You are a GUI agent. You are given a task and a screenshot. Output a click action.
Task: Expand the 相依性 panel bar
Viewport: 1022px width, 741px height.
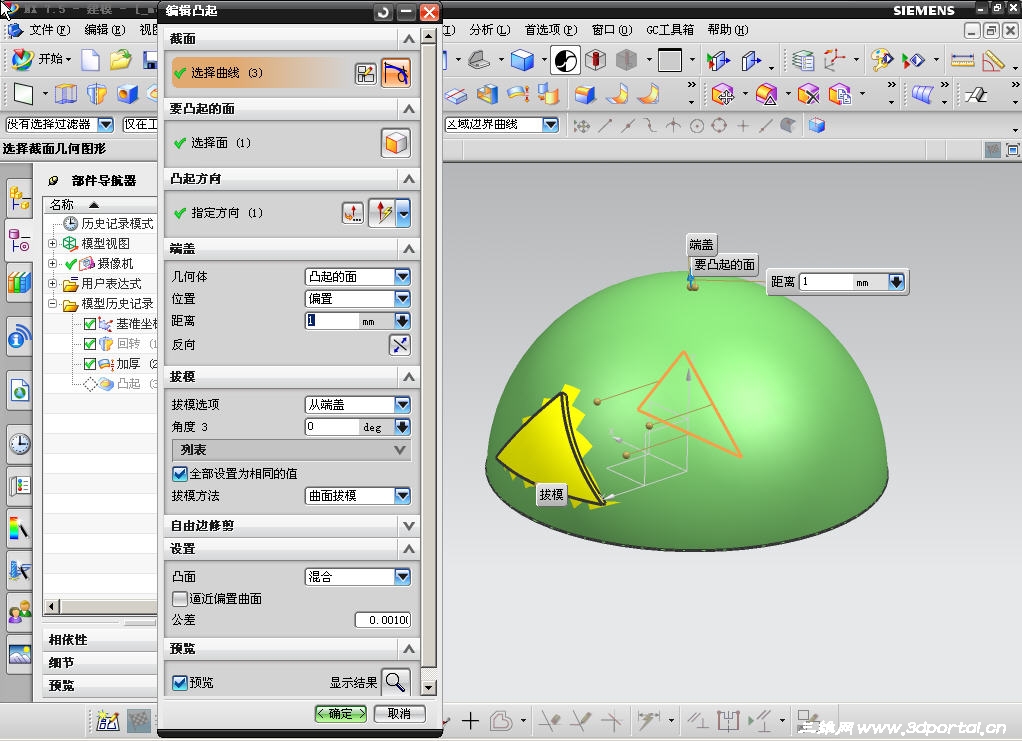[x=100, y=640]
